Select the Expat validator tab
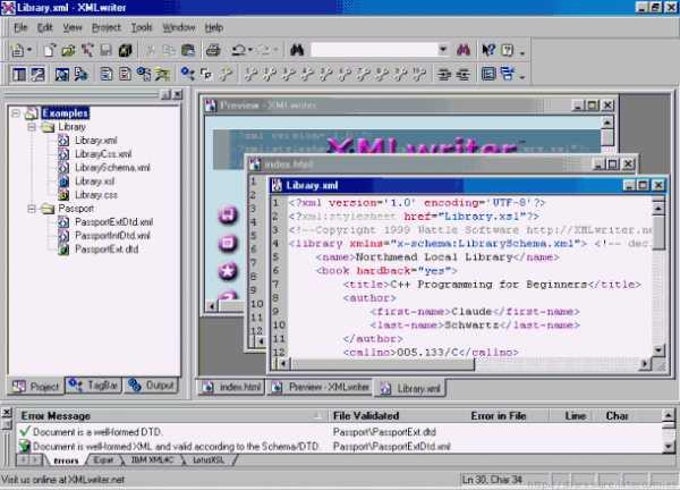Viewport: 680px width, 490px height. coord(104,461)
